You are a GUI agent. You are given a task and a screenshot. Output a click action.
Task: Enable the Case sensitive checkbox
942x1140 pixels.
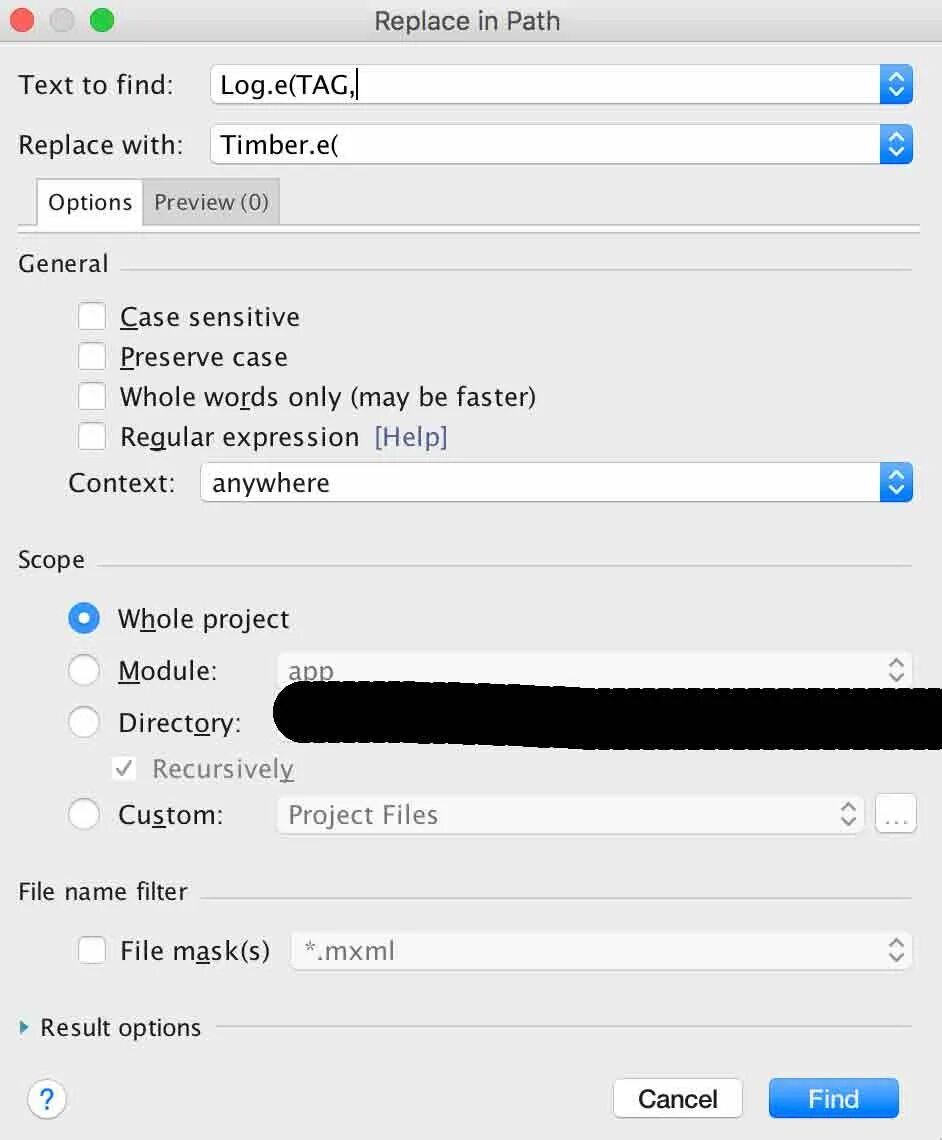click(92, 317)
